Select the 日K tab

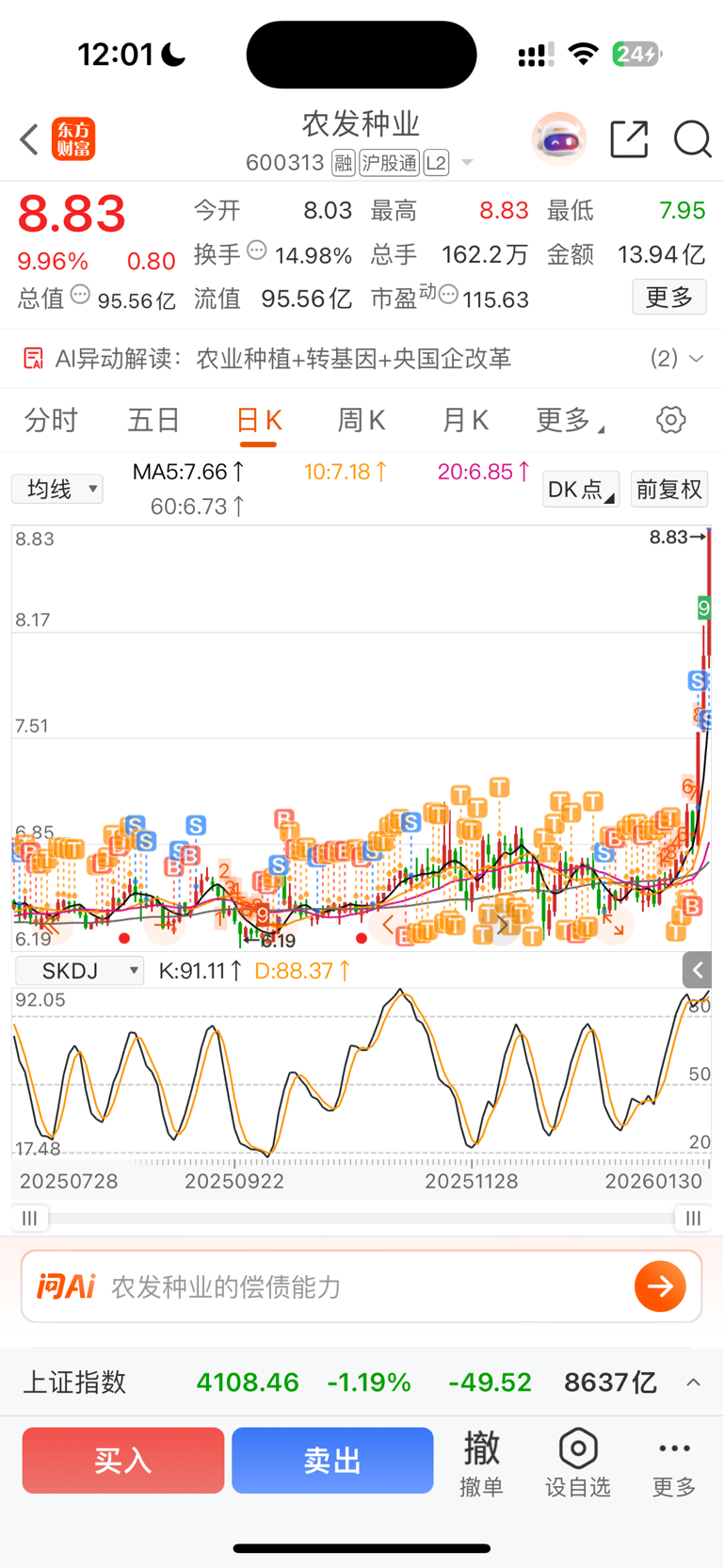[x=259, y=420]
